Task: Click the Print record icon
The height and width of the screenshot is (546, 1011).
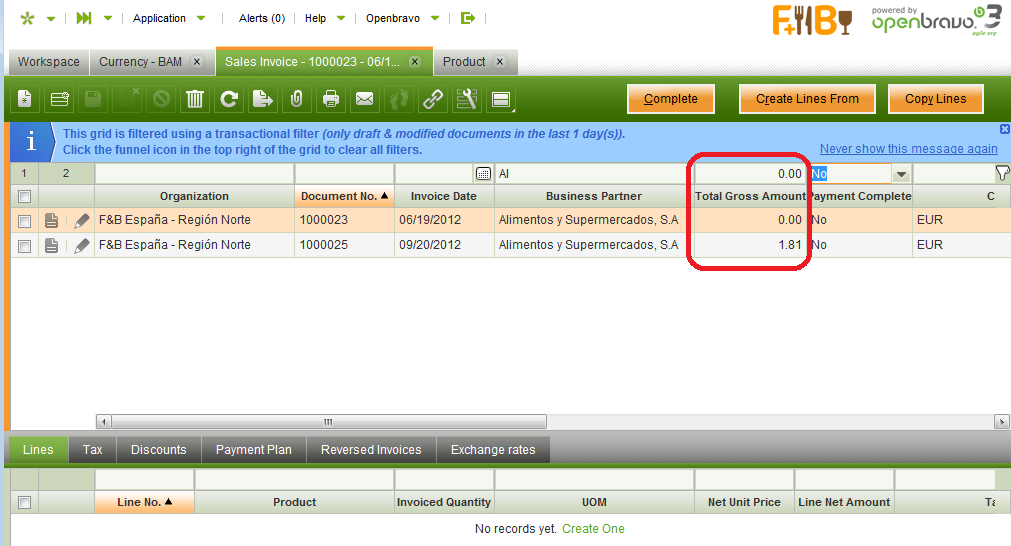Action: (331, 99)
